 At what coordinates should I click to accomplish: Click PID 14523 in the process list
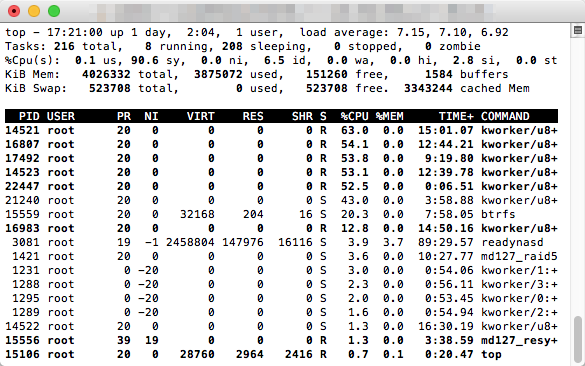22,172
